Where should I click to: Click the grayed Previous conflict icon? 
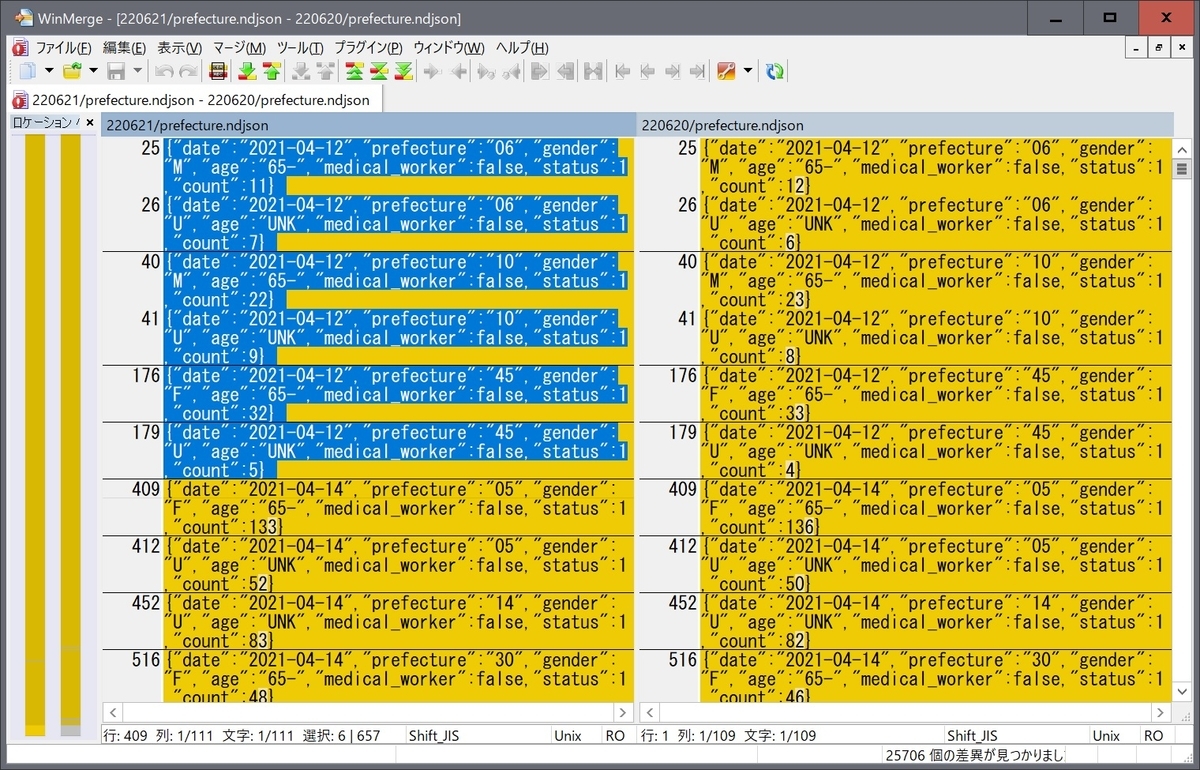tap(324, 71)
